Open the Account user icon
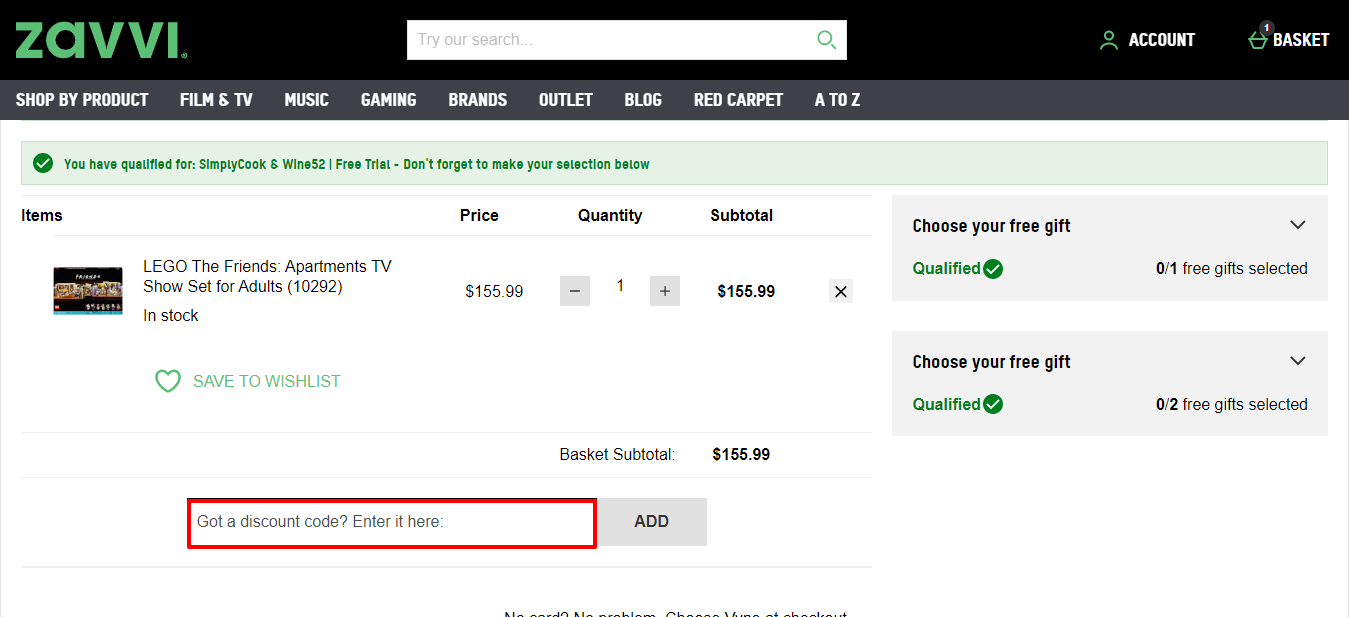This screenshot has width=1349, height=617. coord(1108,40)
